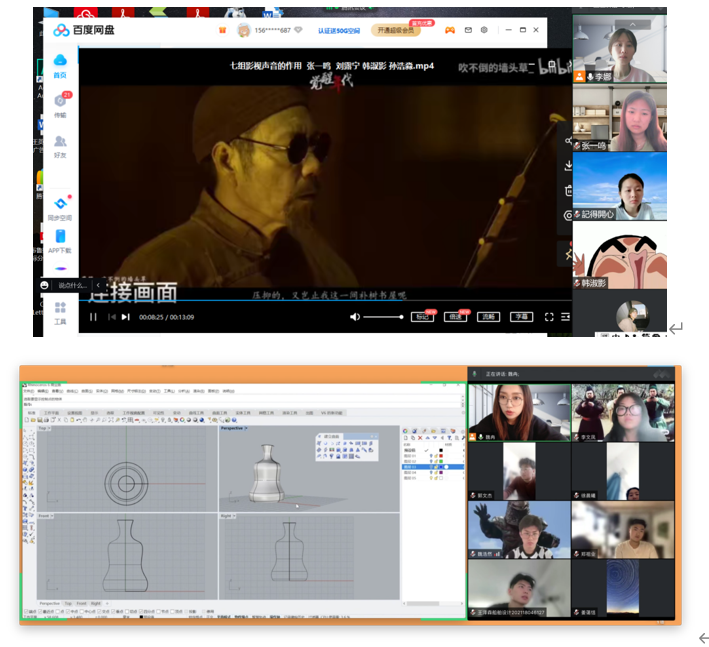Open the mail messages icon in title bar
The width and height of the screenshot is (709, 647).
pos(468,30)
